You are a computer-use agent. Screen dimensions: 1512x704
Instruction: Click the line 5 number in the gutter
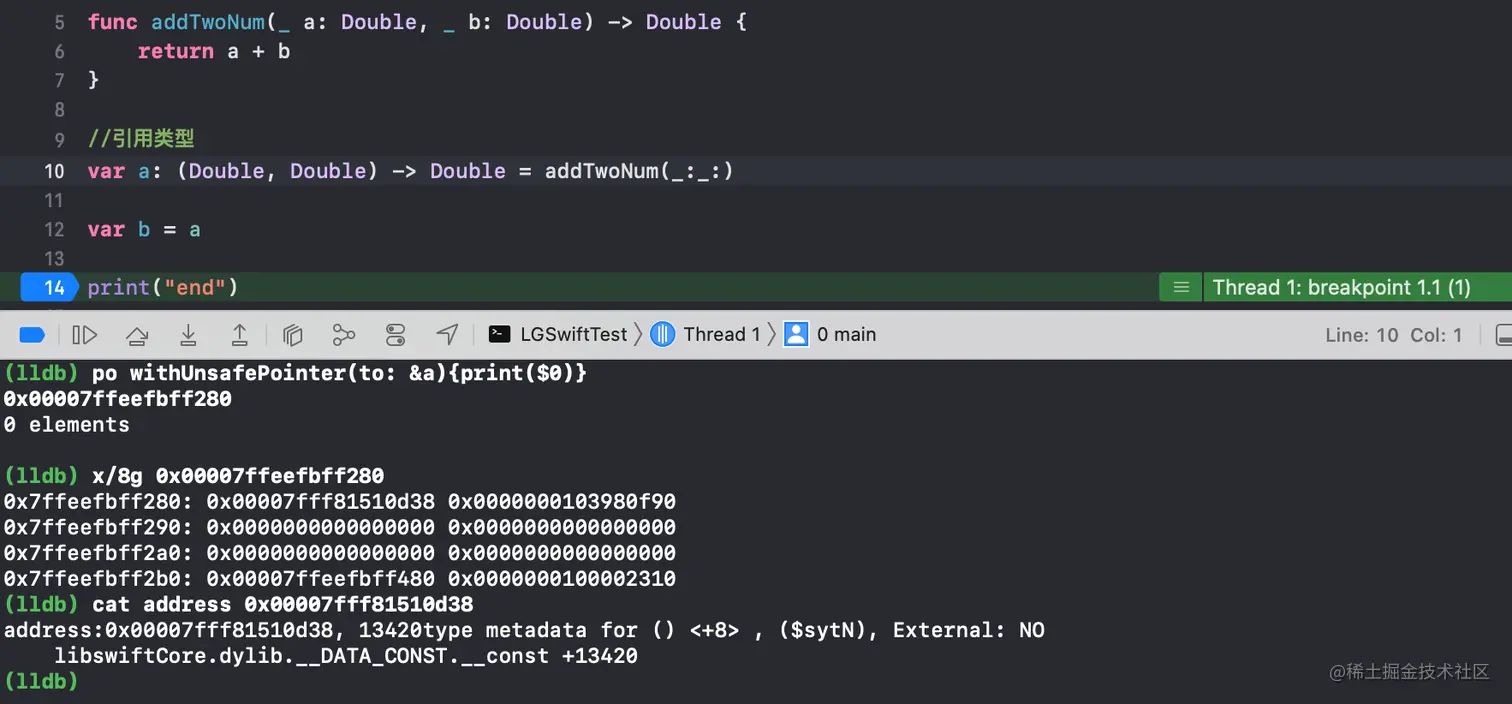(x=59, y=22)
